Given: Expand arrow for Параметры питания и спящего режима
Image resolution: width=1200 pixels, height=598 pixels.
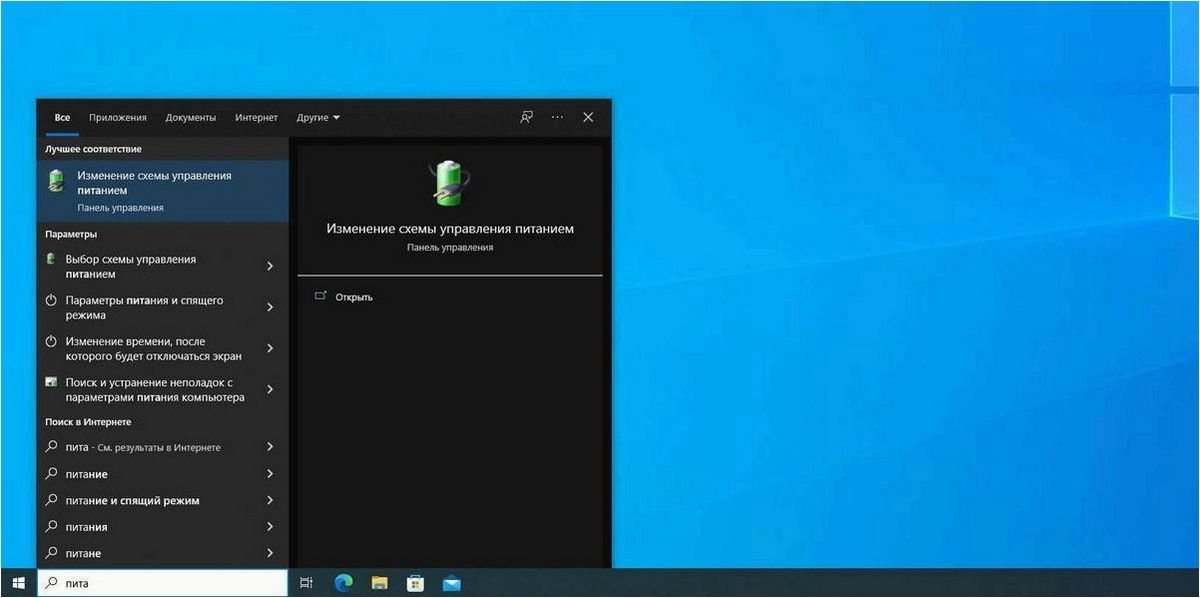Looking at the screenshot, I should coord(270,307).
